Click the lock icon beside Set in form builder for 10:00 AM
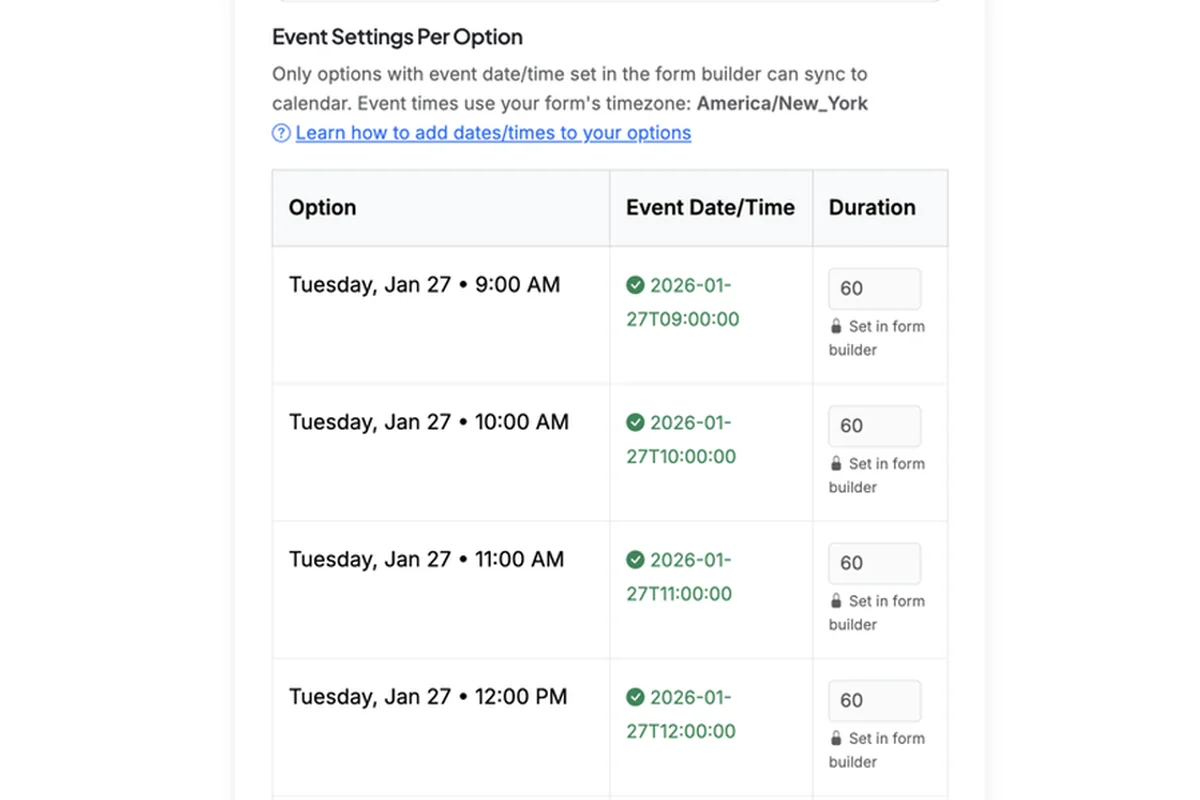Screen dimensions: 1200x800 pos(836,463)
